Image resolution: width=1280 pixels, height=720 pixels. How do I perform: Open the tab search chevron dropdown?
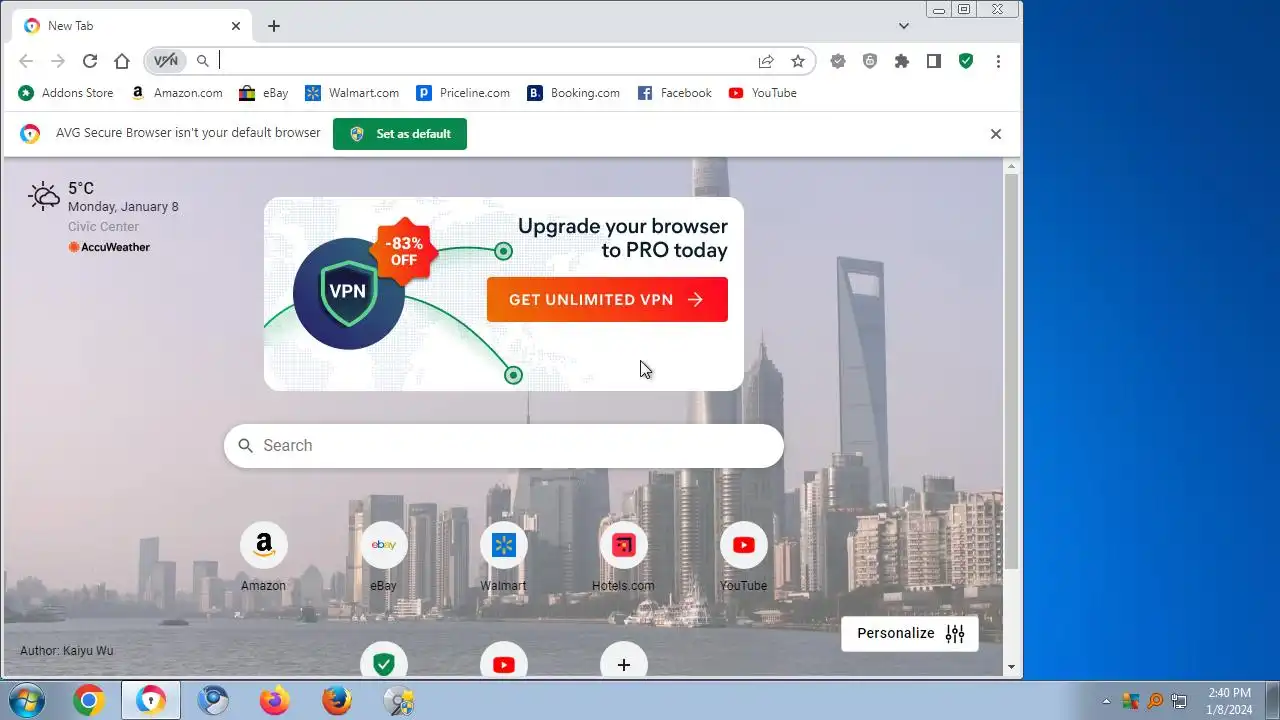[904, 26]
